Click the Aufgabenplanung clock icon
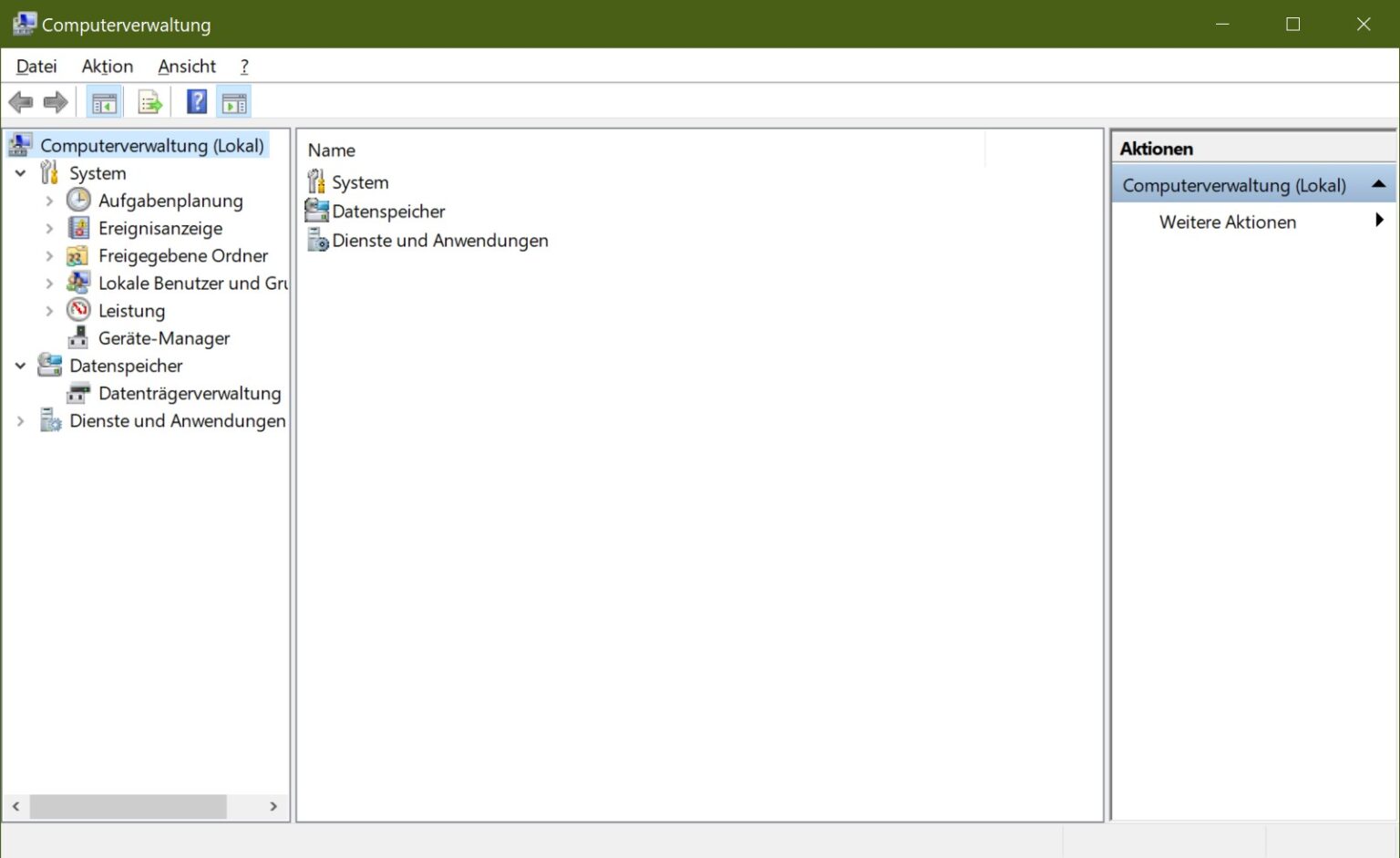The height and width of the screenshot is (858, 1400). click(x=78, y=200)
